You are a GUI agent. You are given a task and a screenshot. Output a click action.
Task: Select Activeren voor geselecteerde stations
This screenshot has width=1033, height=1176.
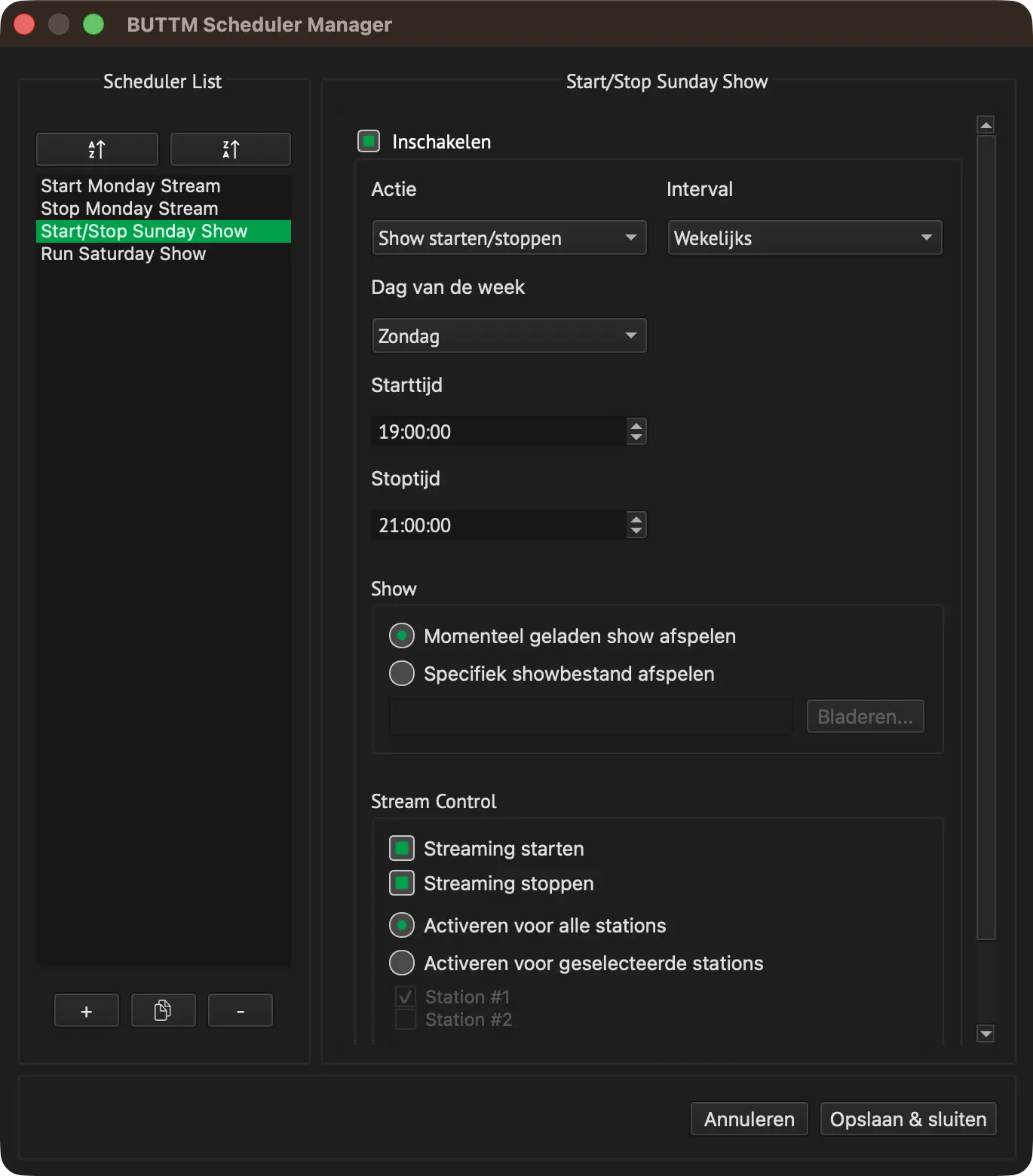[x=402, y=963]
